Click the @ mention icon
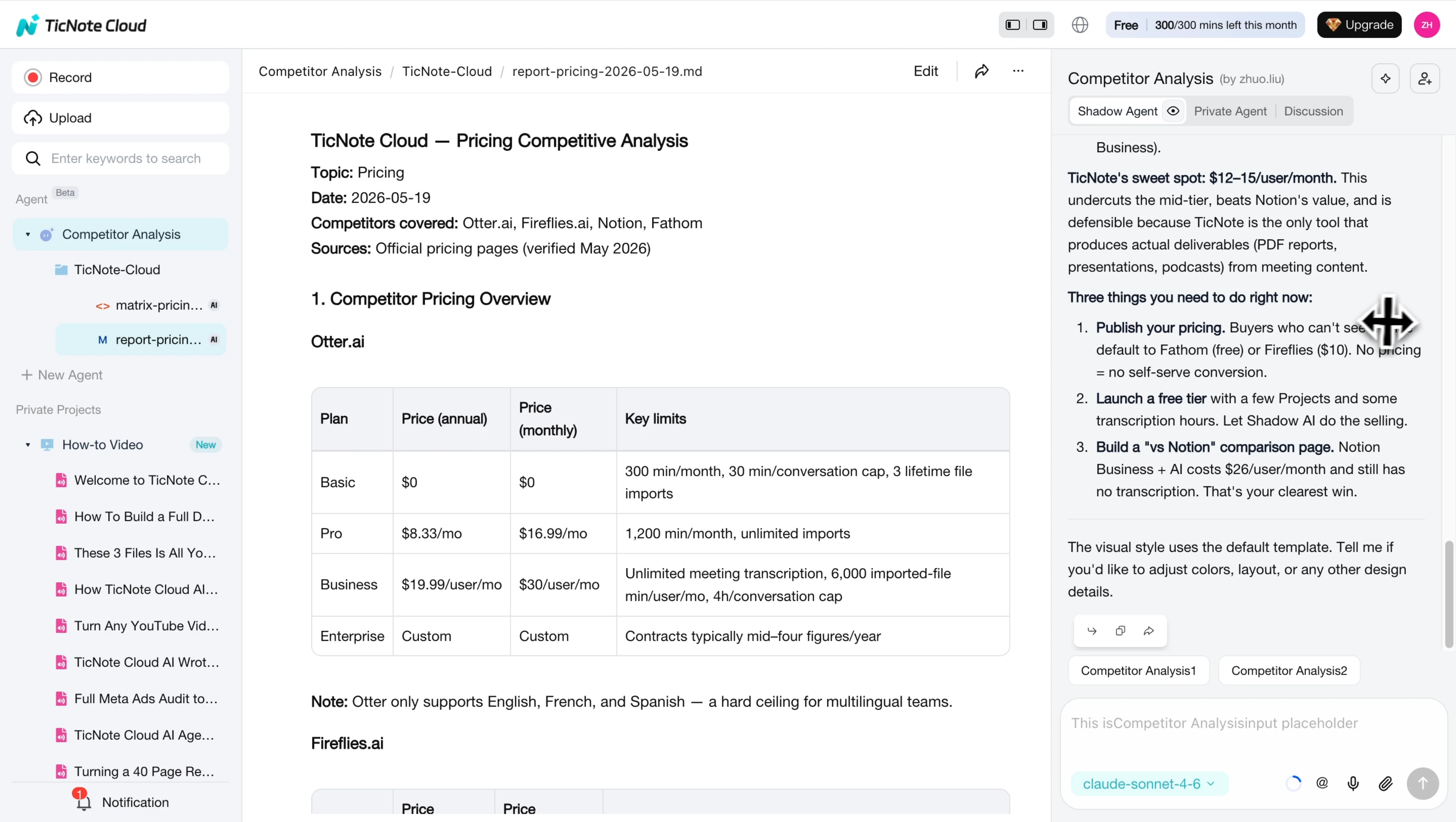1456x822 pixels. 1322,783
